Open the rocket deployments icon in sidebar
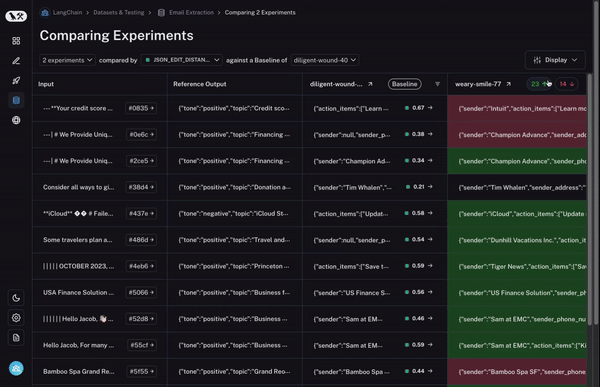The height and width of the screenshot is (387, 600). point(16,81)
